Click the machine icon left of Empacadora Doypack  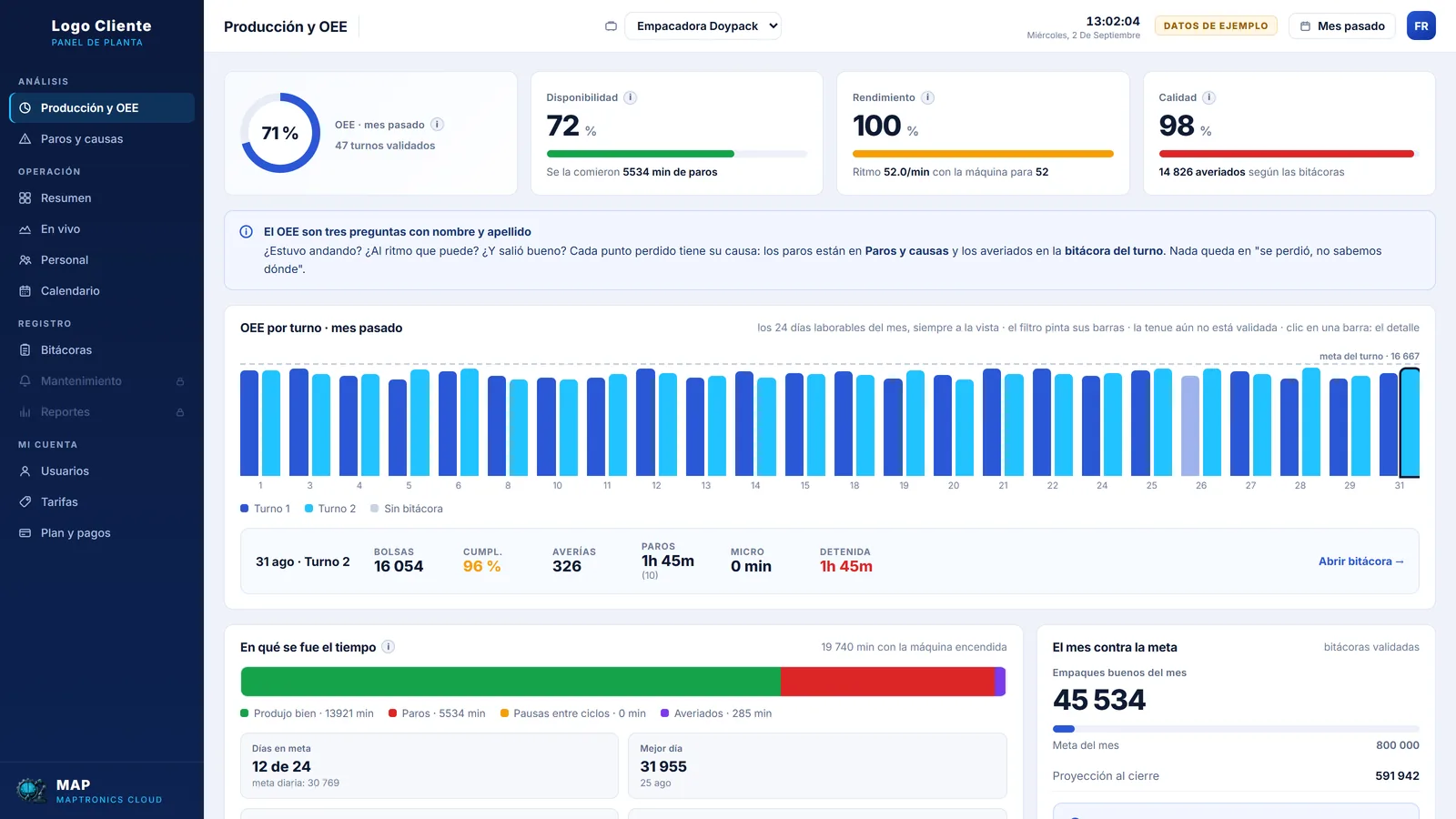(612, 26)
